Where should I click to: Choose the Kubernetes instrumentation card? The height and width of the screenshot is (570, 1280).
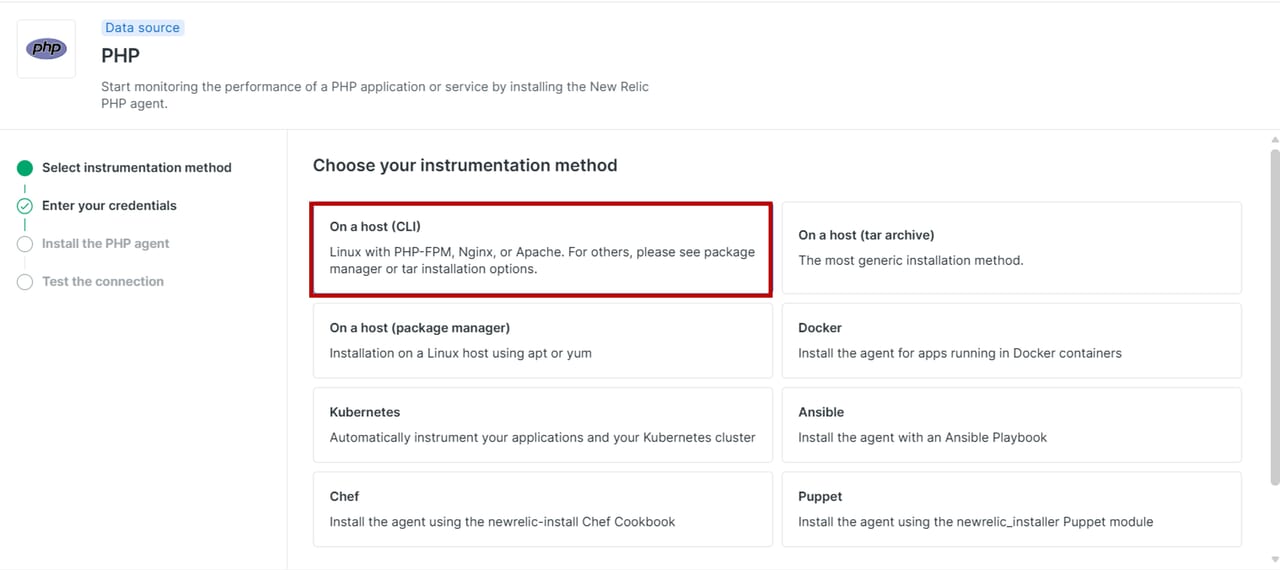(542, 424)
